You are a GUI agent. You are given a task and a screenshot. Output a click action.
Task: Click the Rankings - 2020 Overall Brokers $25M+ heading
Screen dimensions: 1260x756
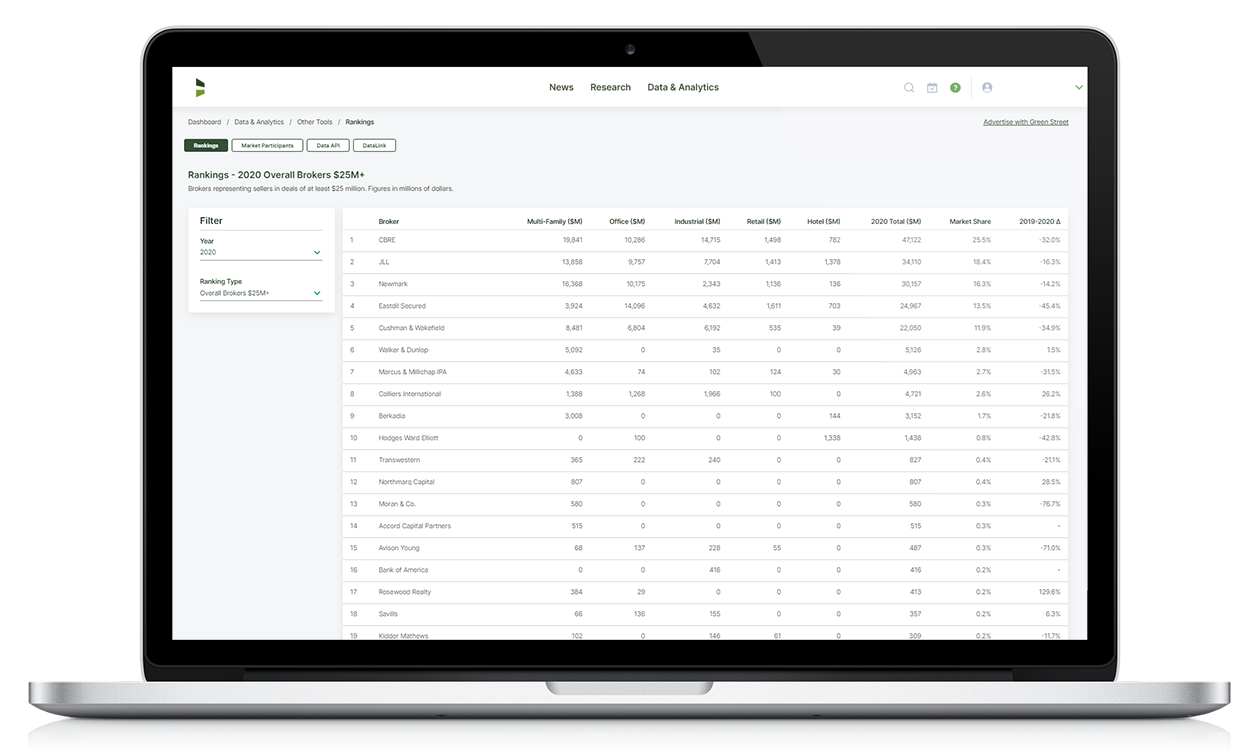[x=276, y=175]
